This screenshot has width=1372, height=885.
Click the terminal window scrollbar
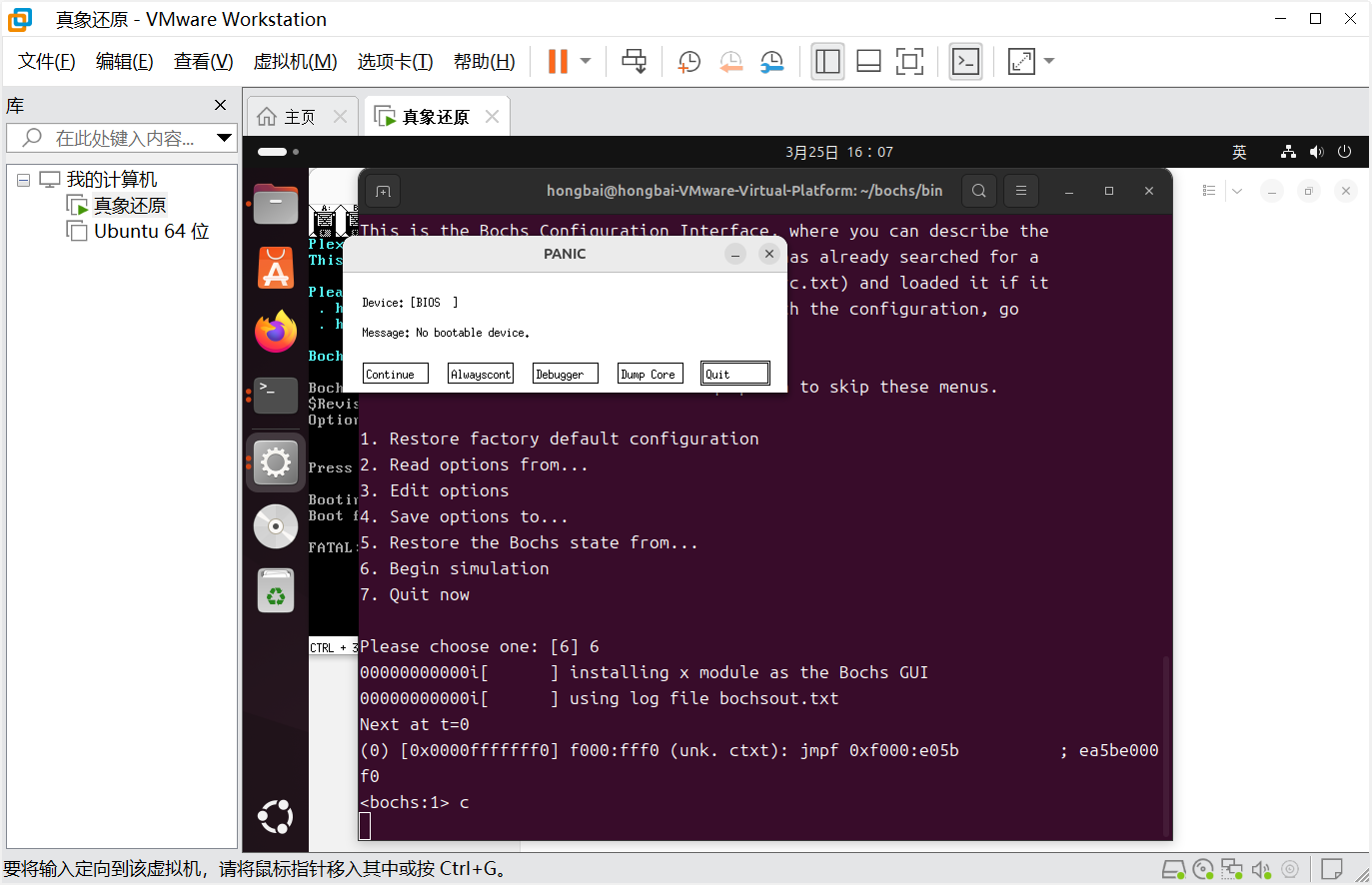point(1165,744)
